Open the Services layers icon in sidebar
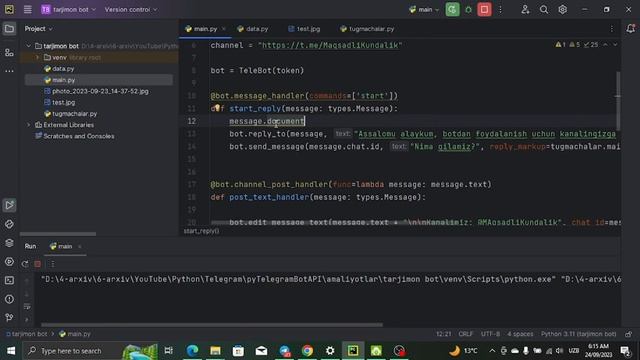The image size is (640, 360). 9,243
